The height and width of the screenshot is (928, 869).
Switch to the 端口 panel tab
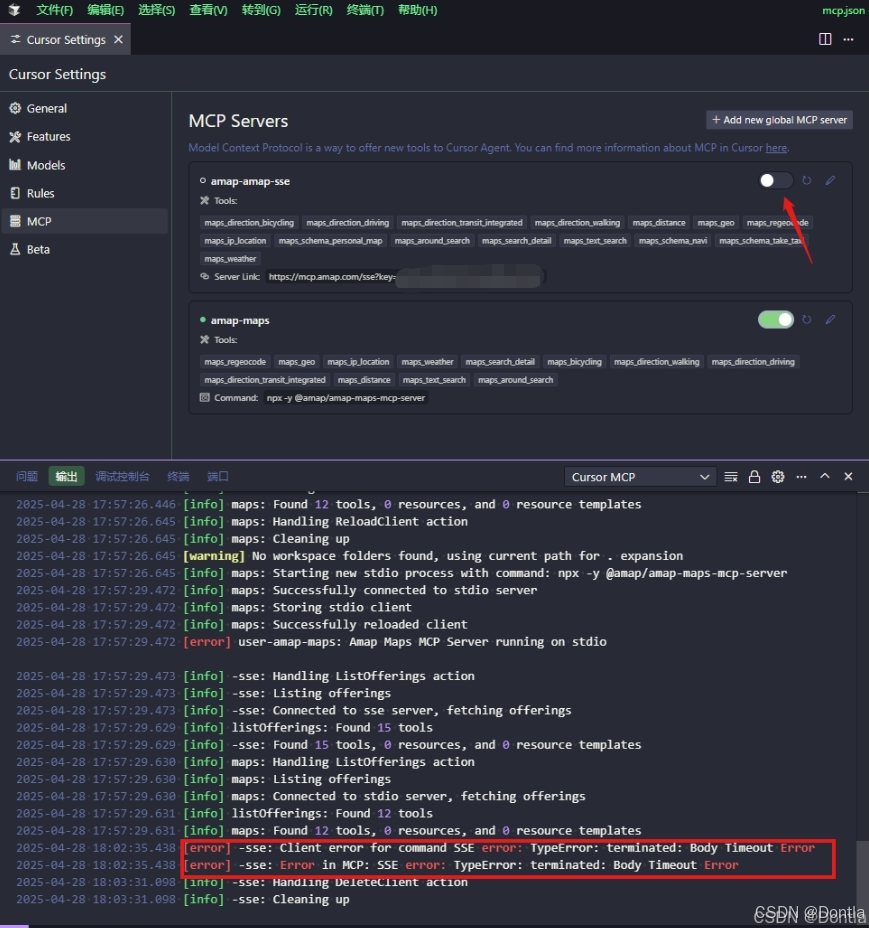click(x=217, y=476)
